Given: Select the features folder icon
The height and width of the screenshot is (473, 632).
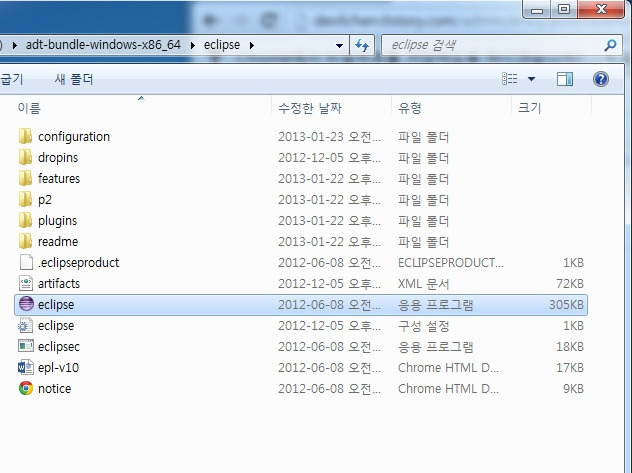Looking at the screenshot, I should point(25,178).
